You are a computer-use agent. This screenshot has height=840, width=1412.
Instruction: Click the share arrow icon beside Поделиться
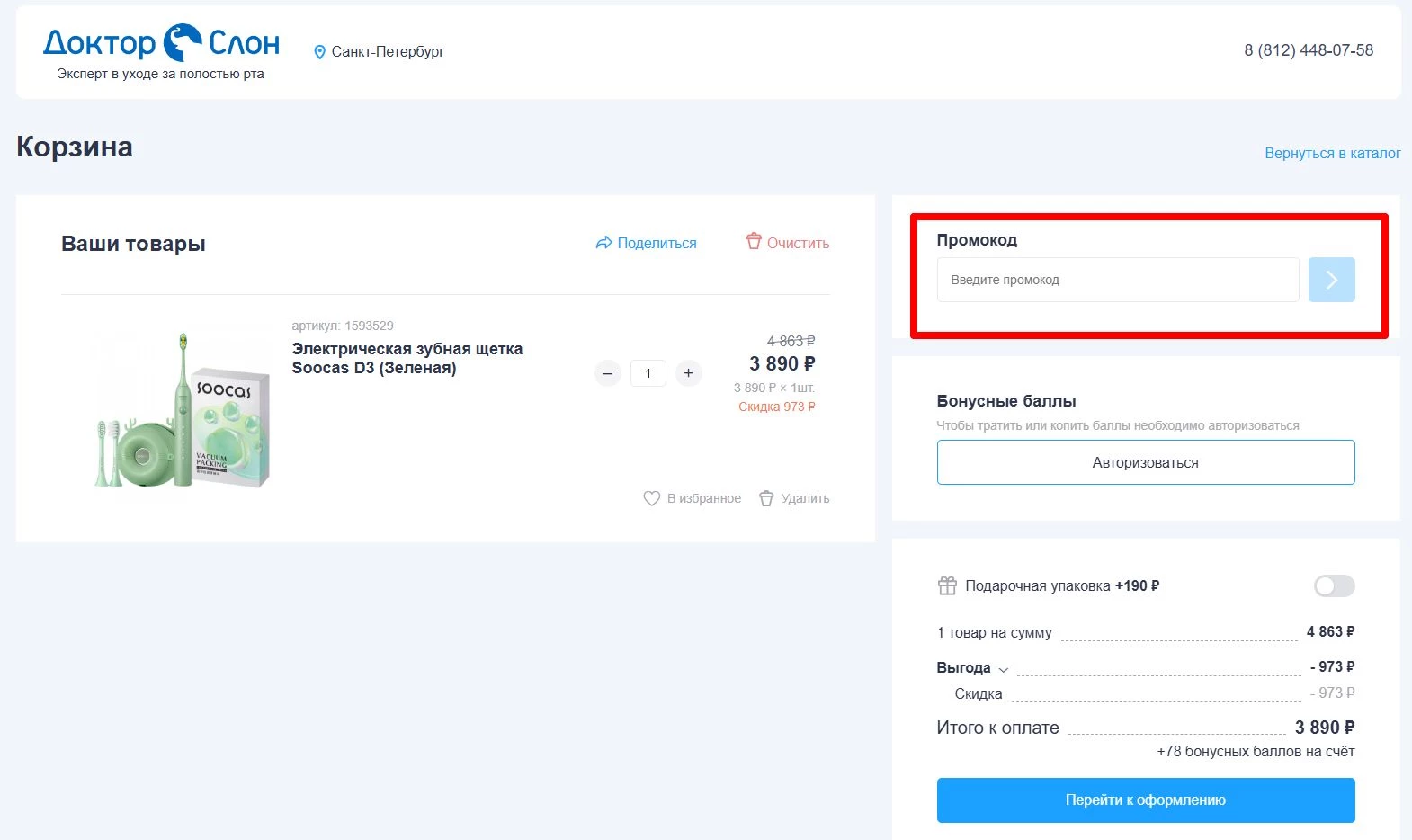[x=603, y=243]
